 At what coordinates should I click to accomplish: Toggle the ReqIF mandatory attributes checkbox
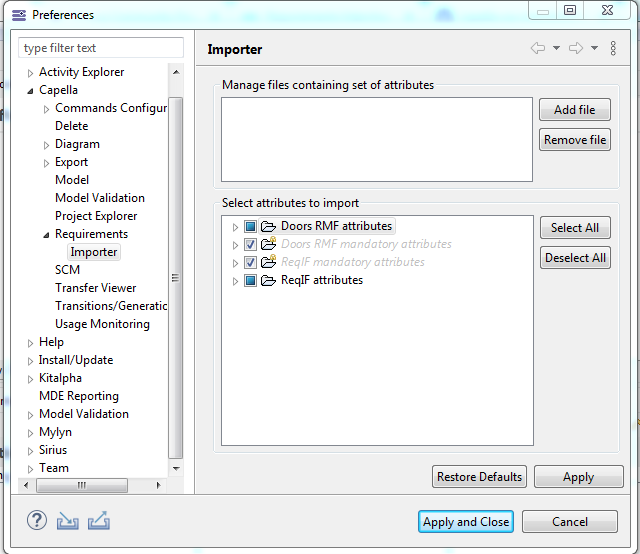point(250,263)
